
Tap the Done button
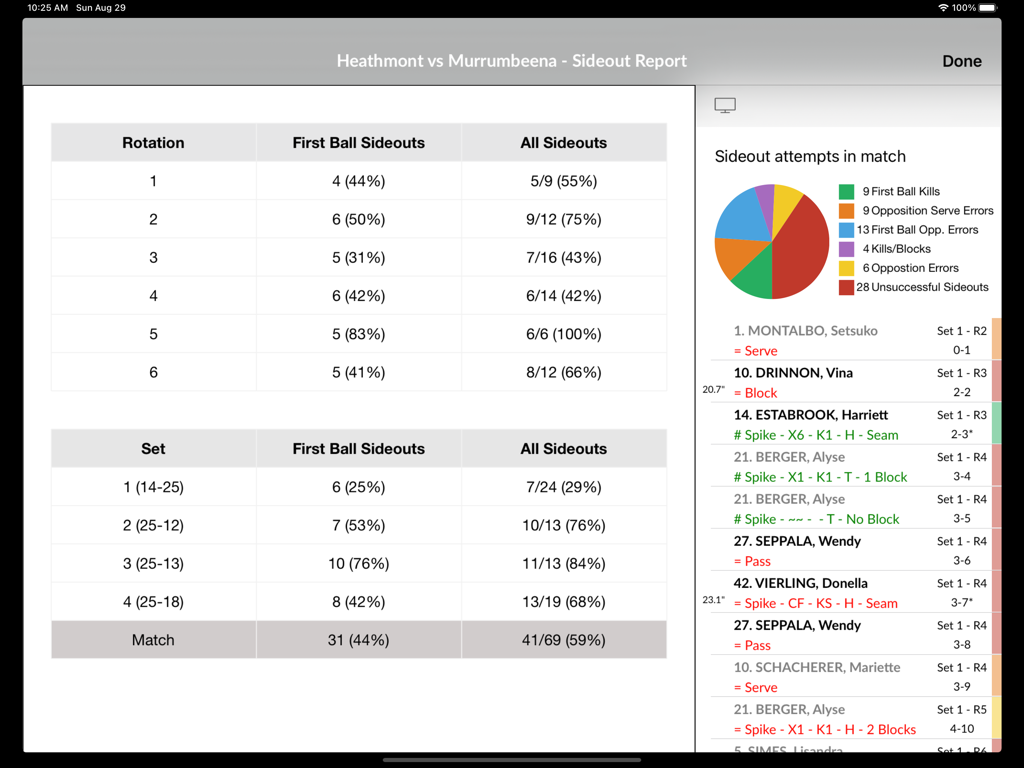pyautogui.click(x=961, y=61)
